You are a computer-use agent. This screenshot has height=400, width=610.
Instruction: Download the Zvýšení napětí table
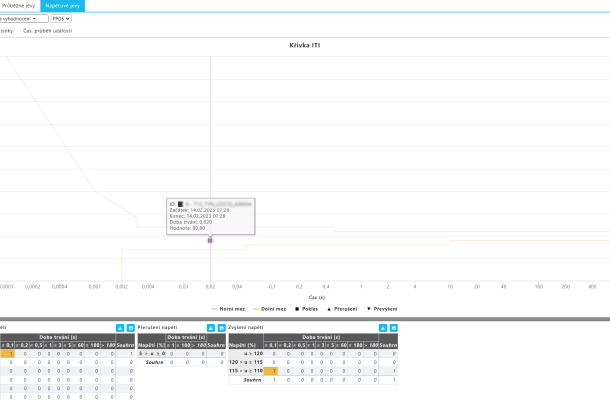coord(383,328)
